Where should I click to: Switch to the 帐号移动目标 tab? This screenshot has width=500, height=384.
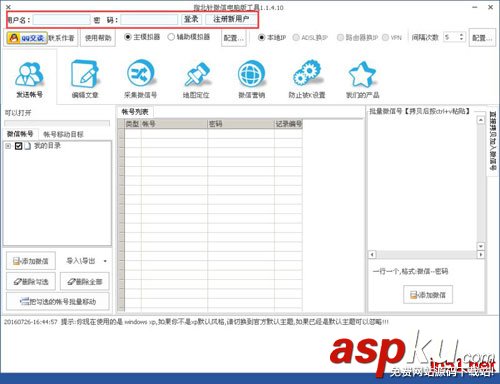[x=63, y=134]
